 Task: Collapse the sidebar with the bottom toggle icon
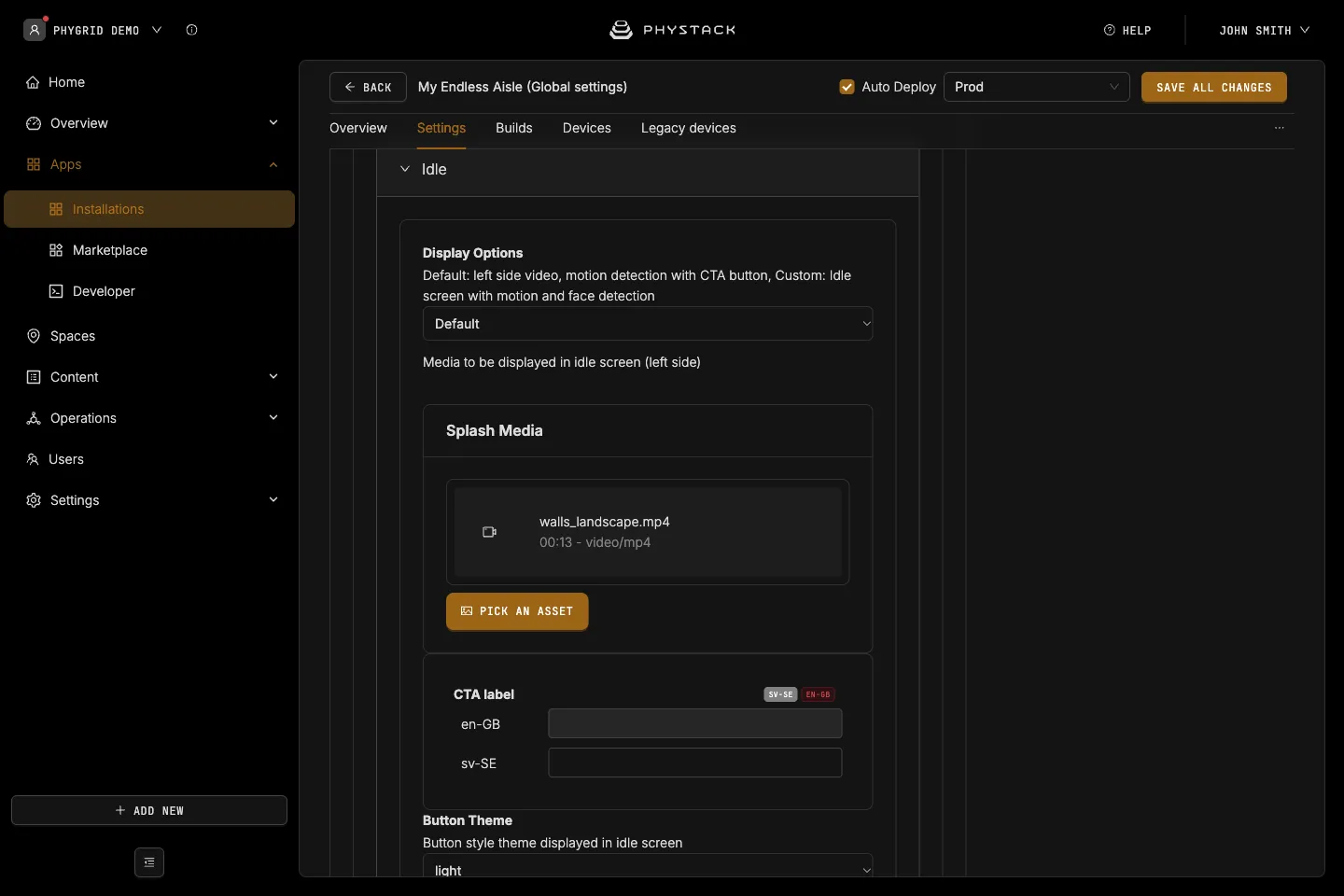(149, 862)
